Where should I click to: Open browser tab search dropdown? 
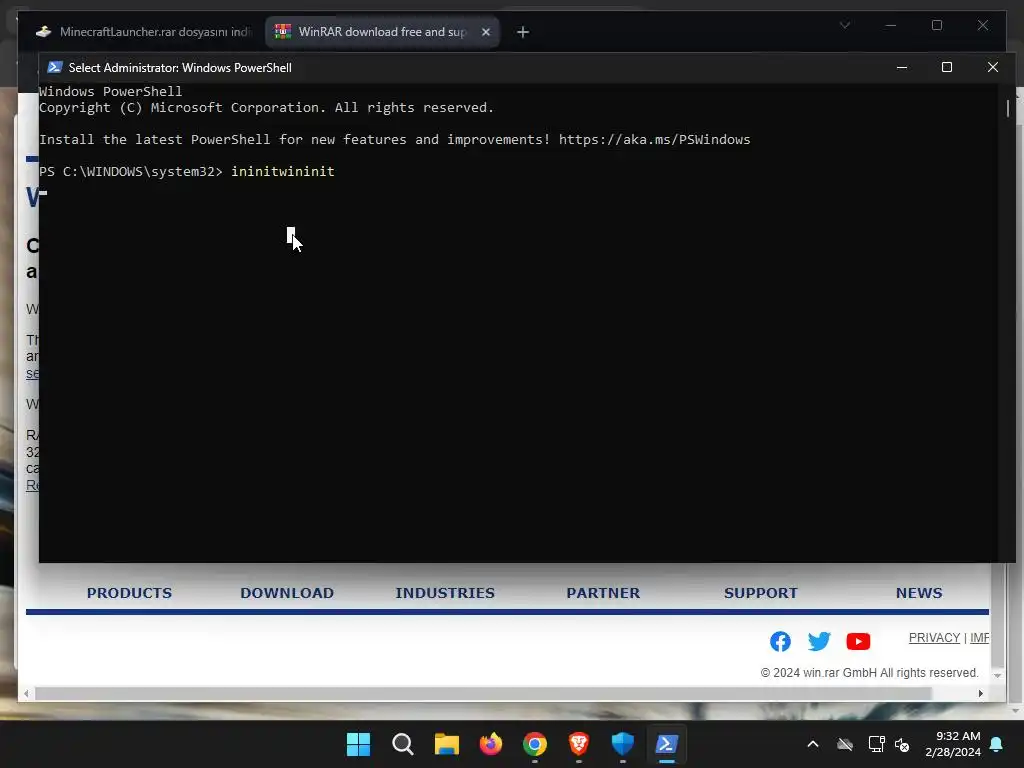[845, 25]
